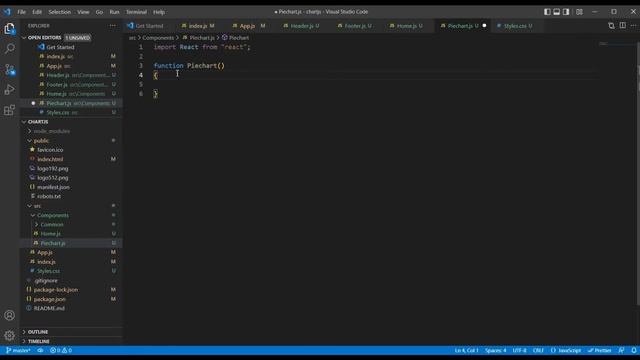Open notifications bell in status bar

(x=633, y=350)
